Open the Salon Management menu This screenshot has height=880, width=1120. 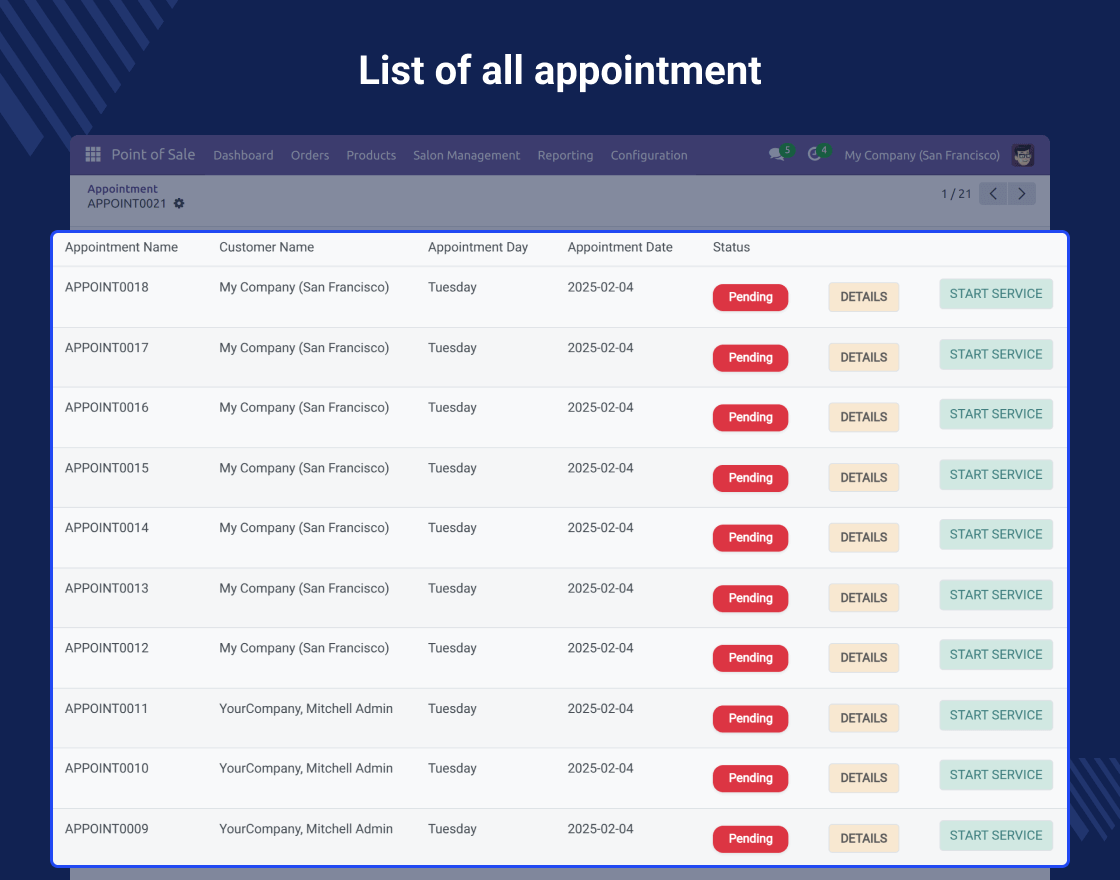click(x=466, y=155)
